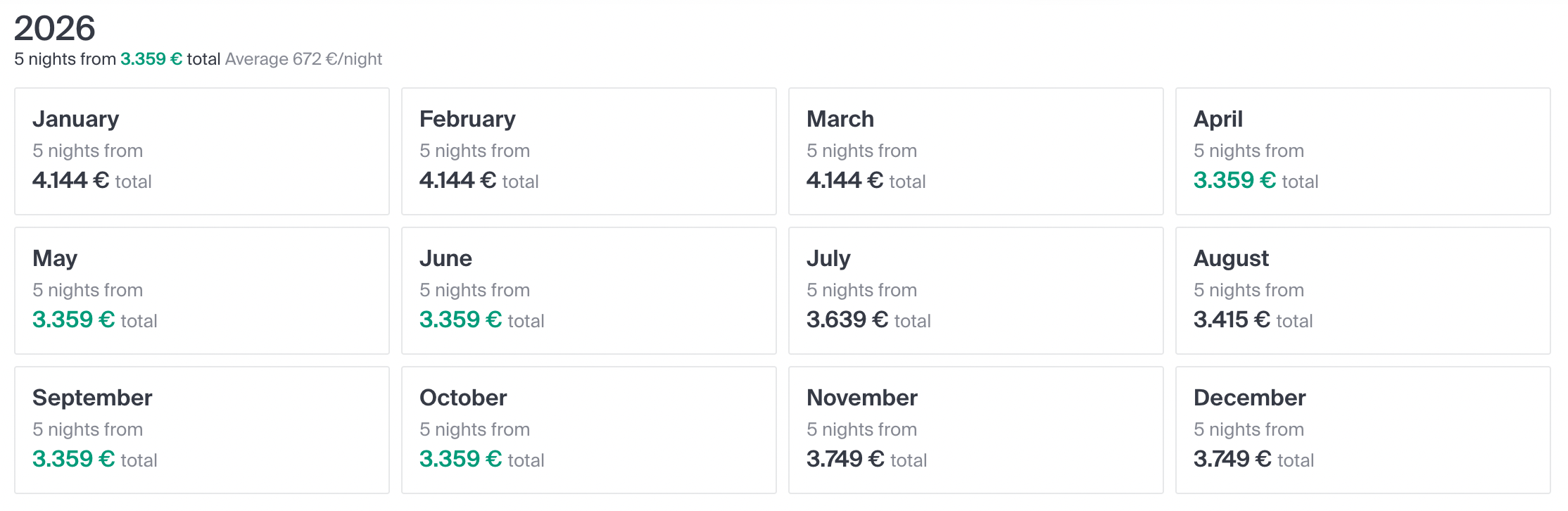The height and width of the screenshot is (511, 1568).
Task: Select July at 3.639 € total
Action: pyautogui.click(x=975, y=291)
